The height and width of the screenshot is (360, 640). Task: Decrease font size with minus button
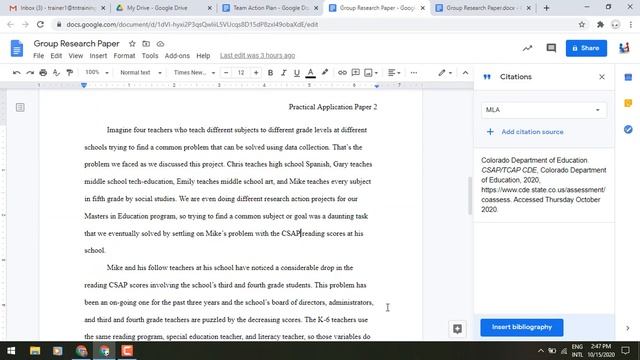[226, 73]
